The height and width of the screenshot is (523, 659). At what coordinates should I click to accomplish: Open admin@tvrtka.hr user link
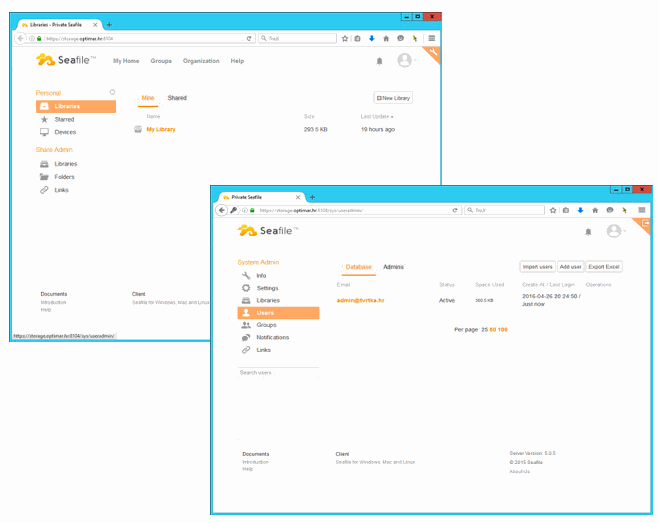point(361,301)
